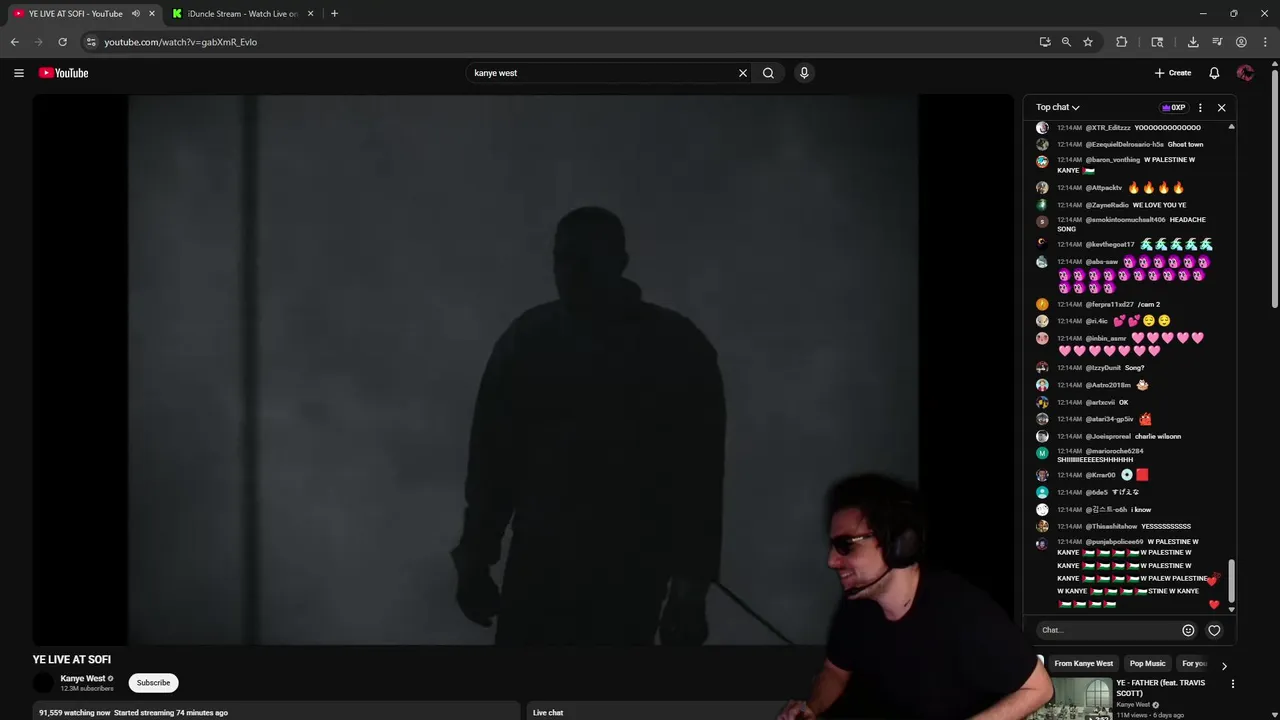Open options for YE - FATHER video
The image size is (1280, 720).
1232,684
